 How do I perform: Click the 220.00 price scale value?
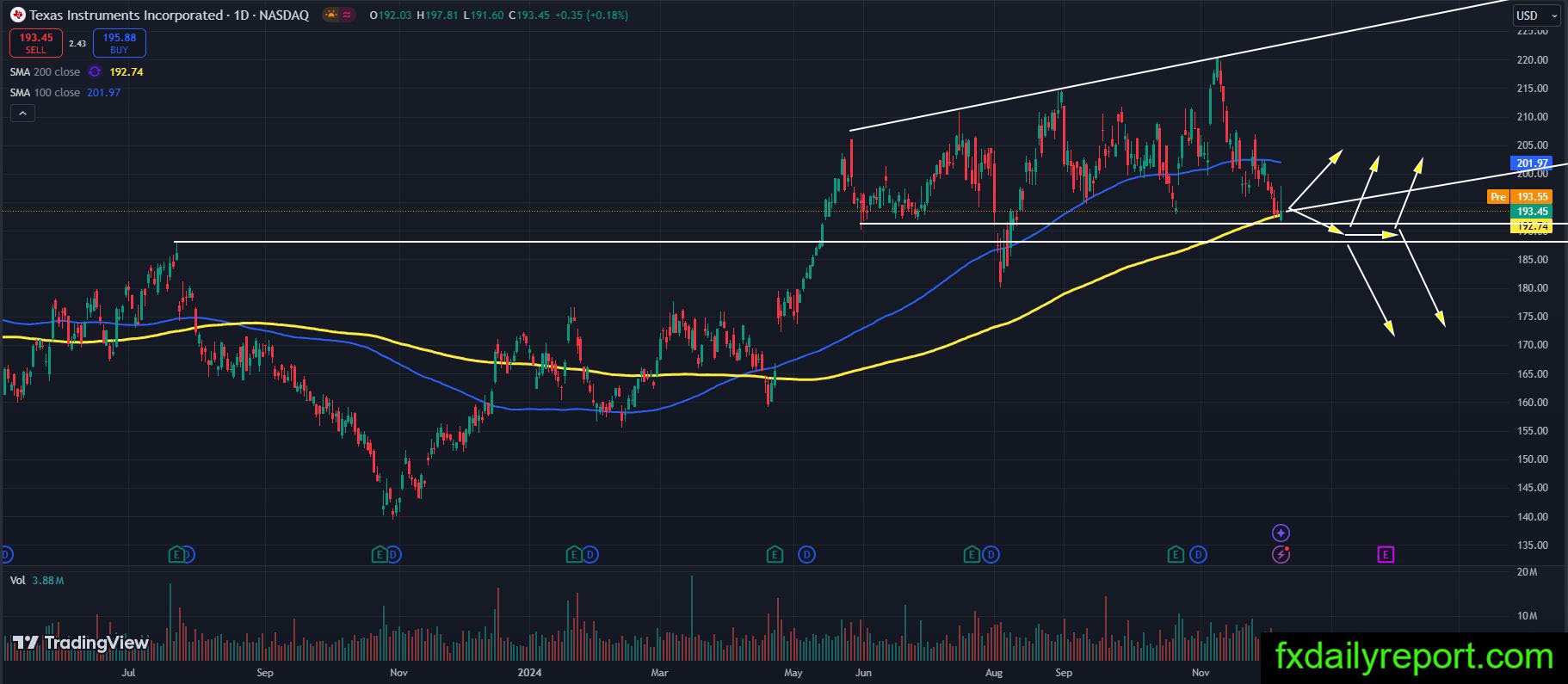(1533, 60)
